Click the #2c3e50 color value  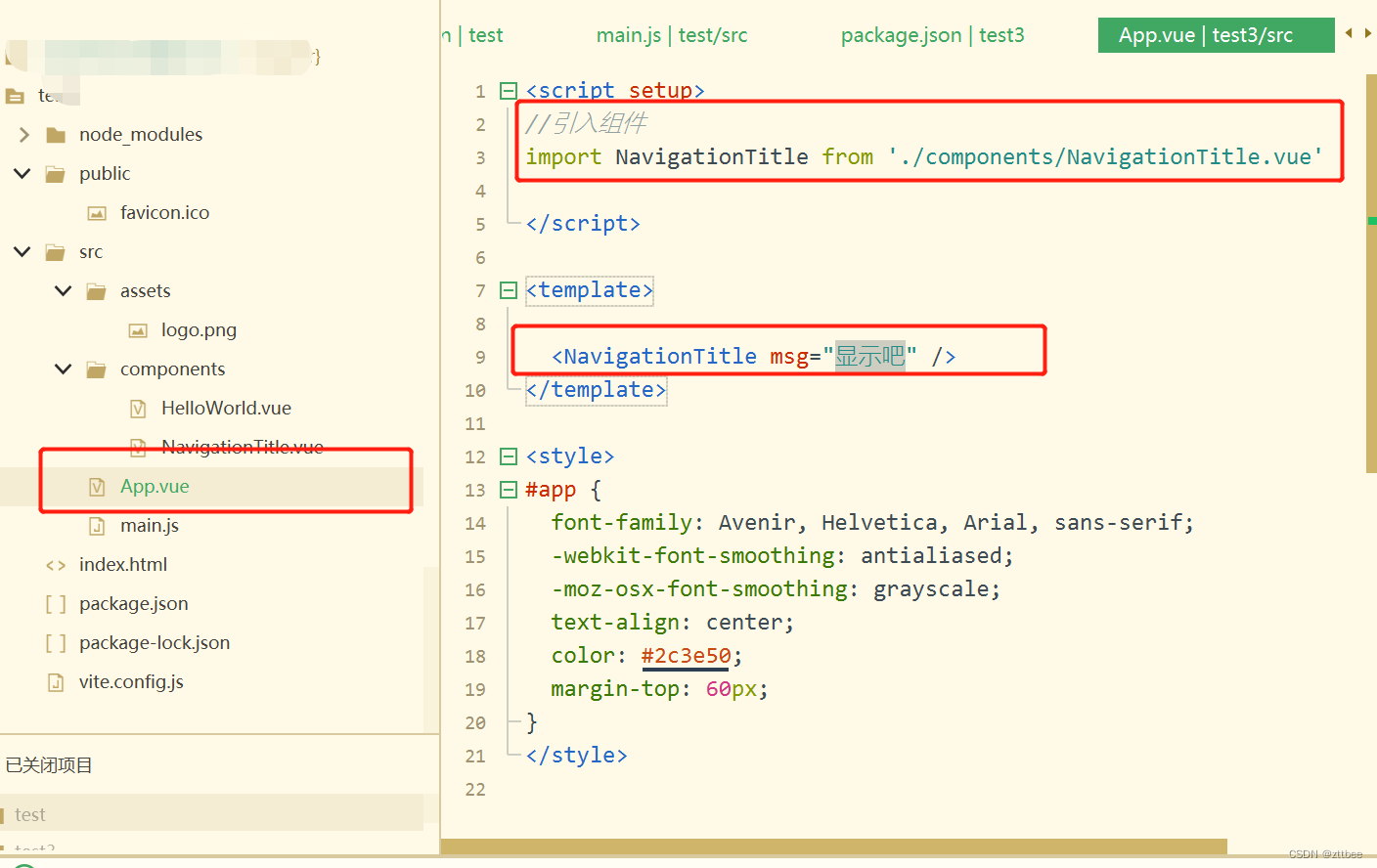pos(686,656)
